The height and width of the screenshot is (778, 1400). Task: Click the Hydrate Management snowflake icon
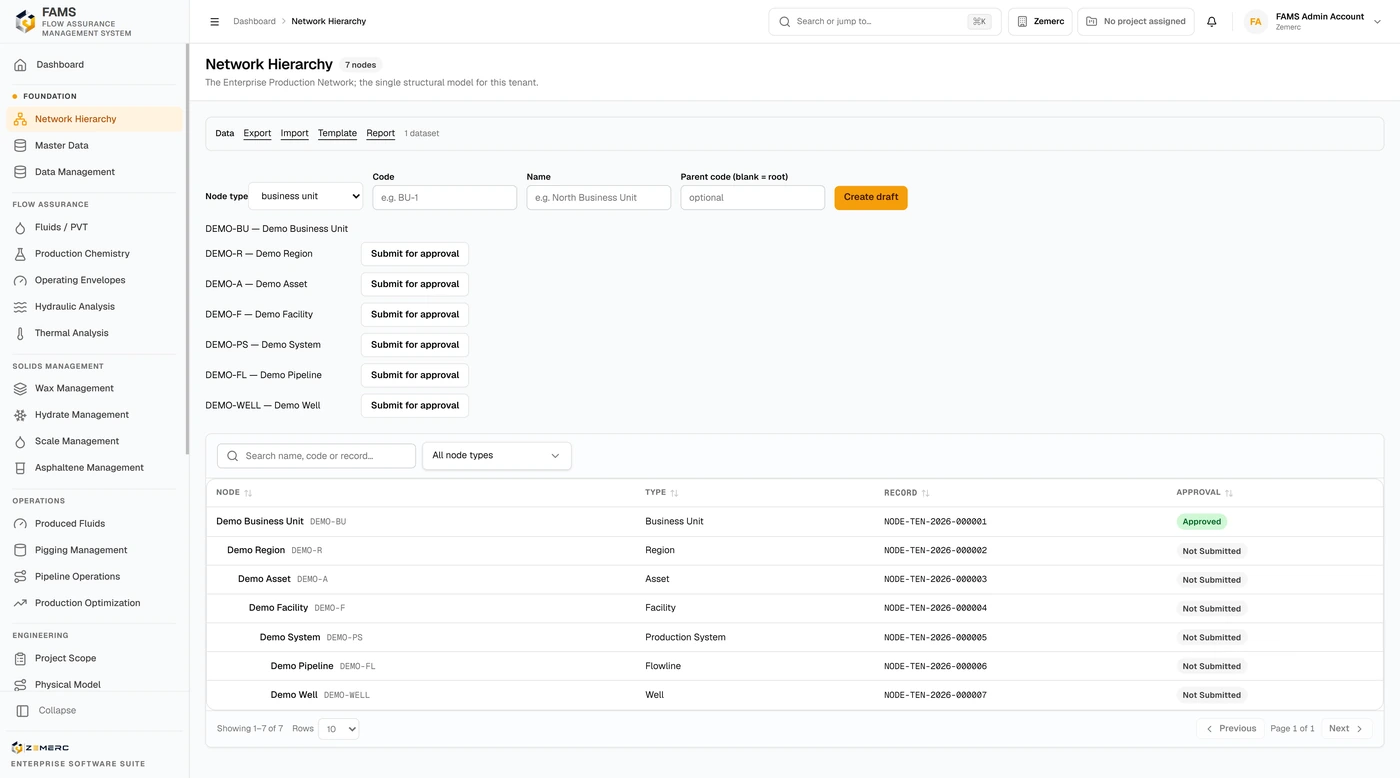pos(20,415)
